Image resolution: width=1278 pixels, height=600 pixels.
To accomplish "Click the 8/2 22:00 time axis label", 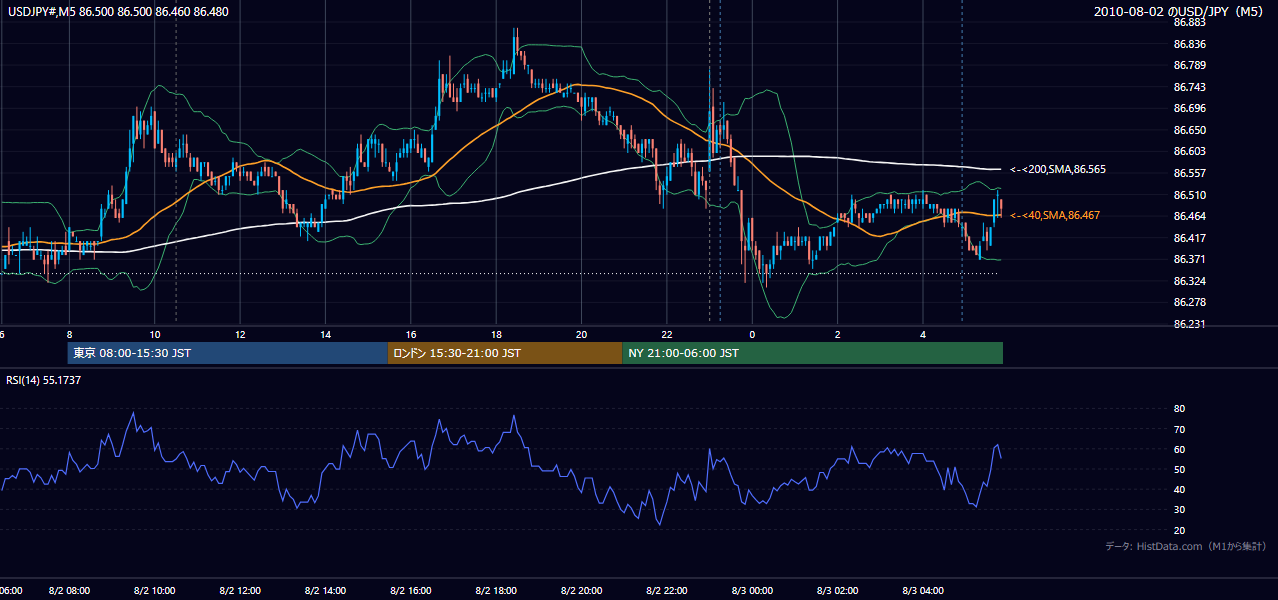I will click(667, 591).
